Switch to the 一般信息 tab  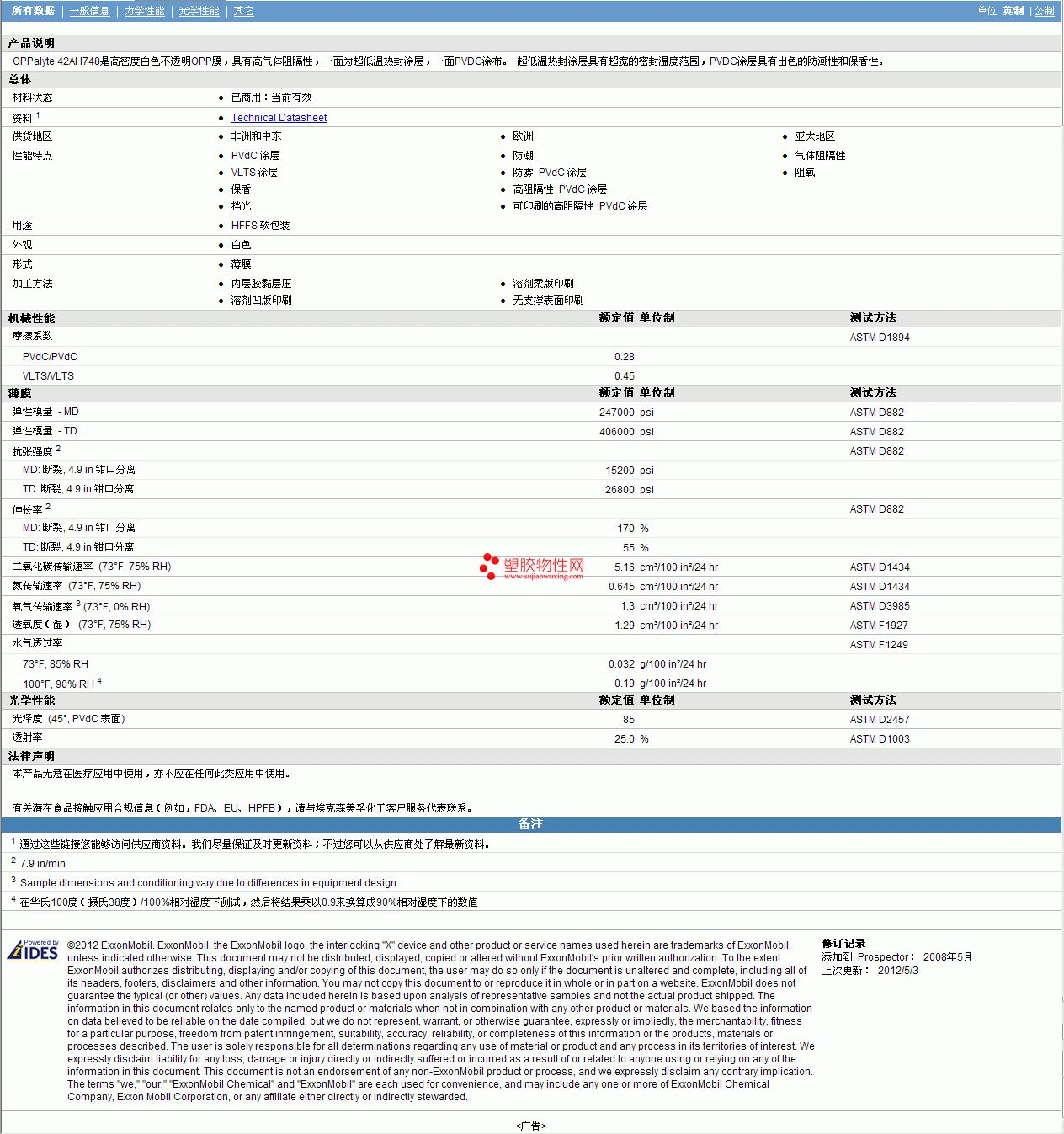click(x=90, y=11)
